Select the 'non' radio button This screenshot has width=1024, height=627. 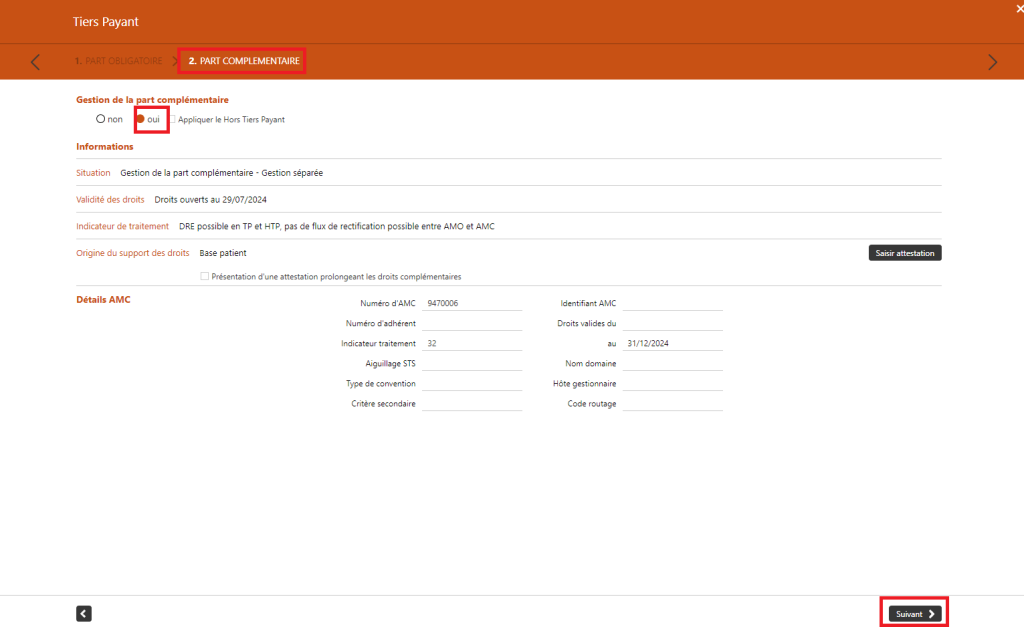[101, 119]
